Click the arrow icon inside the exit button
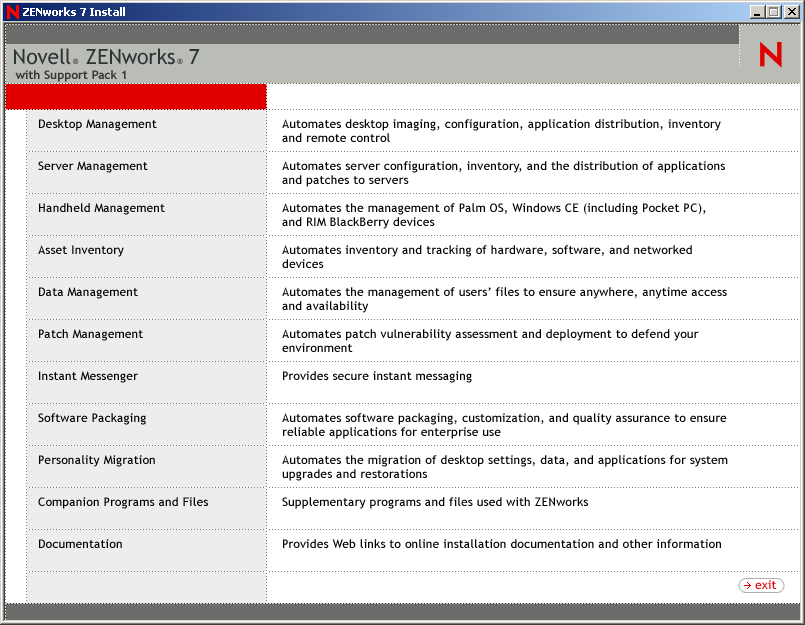The width and height of the screenshot is (805, 625). (x=749, y=585)
